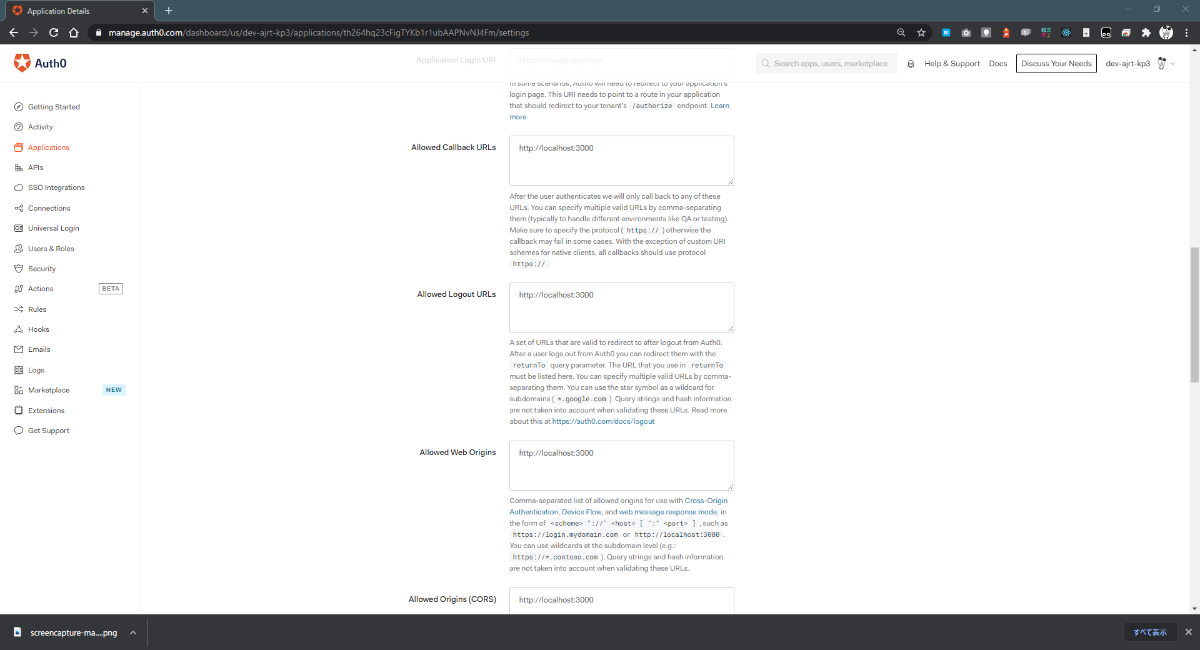1200x650 pixels.
Task: Open Chrome three-dot menu
Action: pos(1187,32)
